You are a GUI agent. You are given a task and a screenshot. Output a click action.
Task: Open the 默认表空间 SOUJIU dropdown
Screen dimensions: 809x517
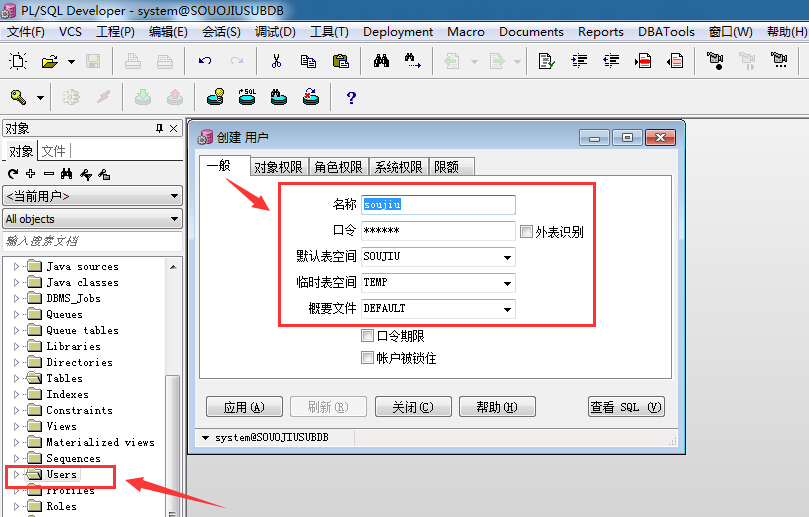pos(507,257)
